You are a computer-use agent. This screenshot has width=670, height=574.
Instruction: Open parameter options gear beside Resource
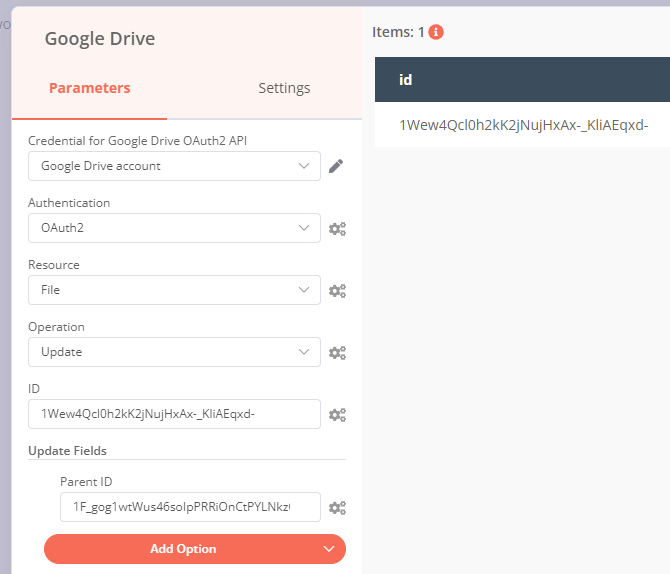coord(337,291)
